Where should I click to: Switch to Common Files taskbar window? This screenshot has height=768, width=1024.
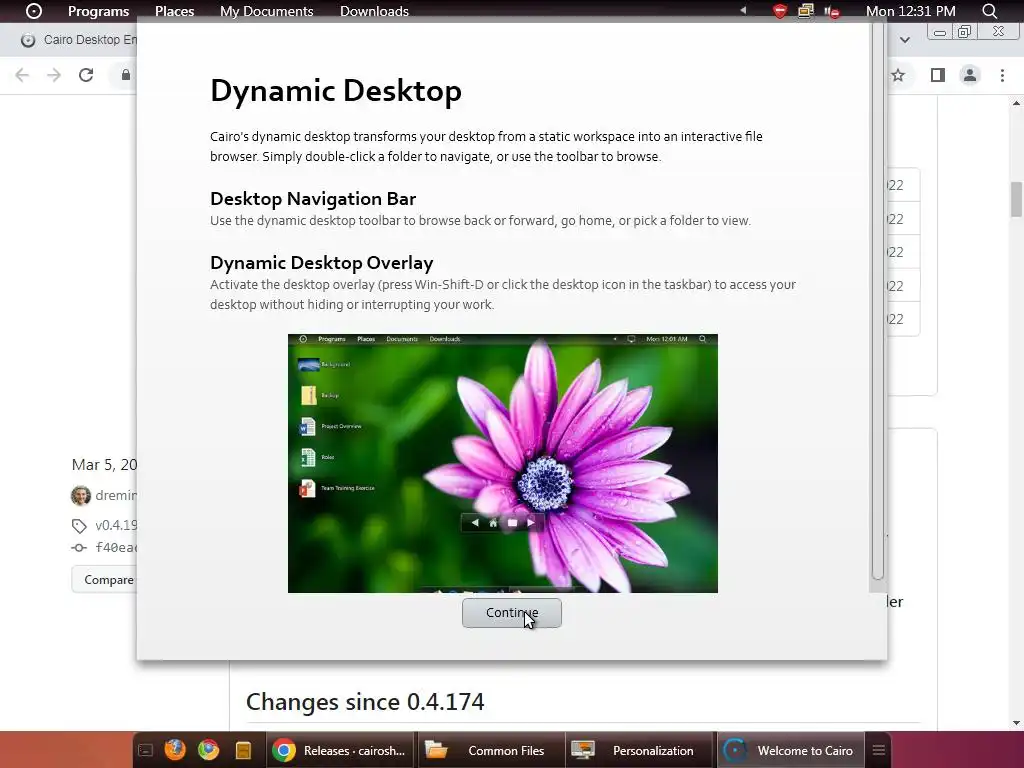pyautogui.click(x=492, y=750)
